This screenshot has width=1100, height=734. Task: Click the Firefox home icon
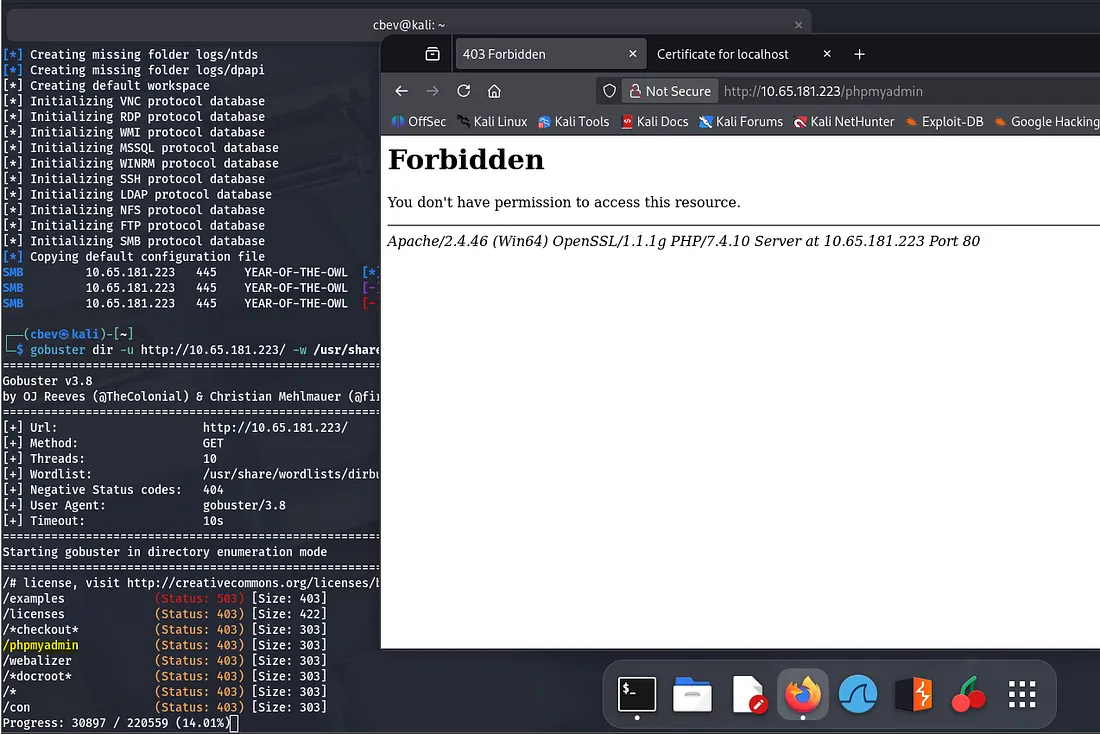click(494, 91)
